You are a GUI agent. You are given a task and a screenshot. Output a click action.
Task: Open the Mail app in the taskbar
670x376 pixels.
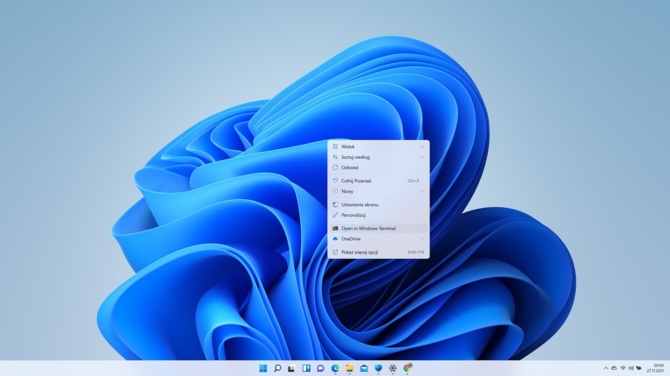point(364,368)
